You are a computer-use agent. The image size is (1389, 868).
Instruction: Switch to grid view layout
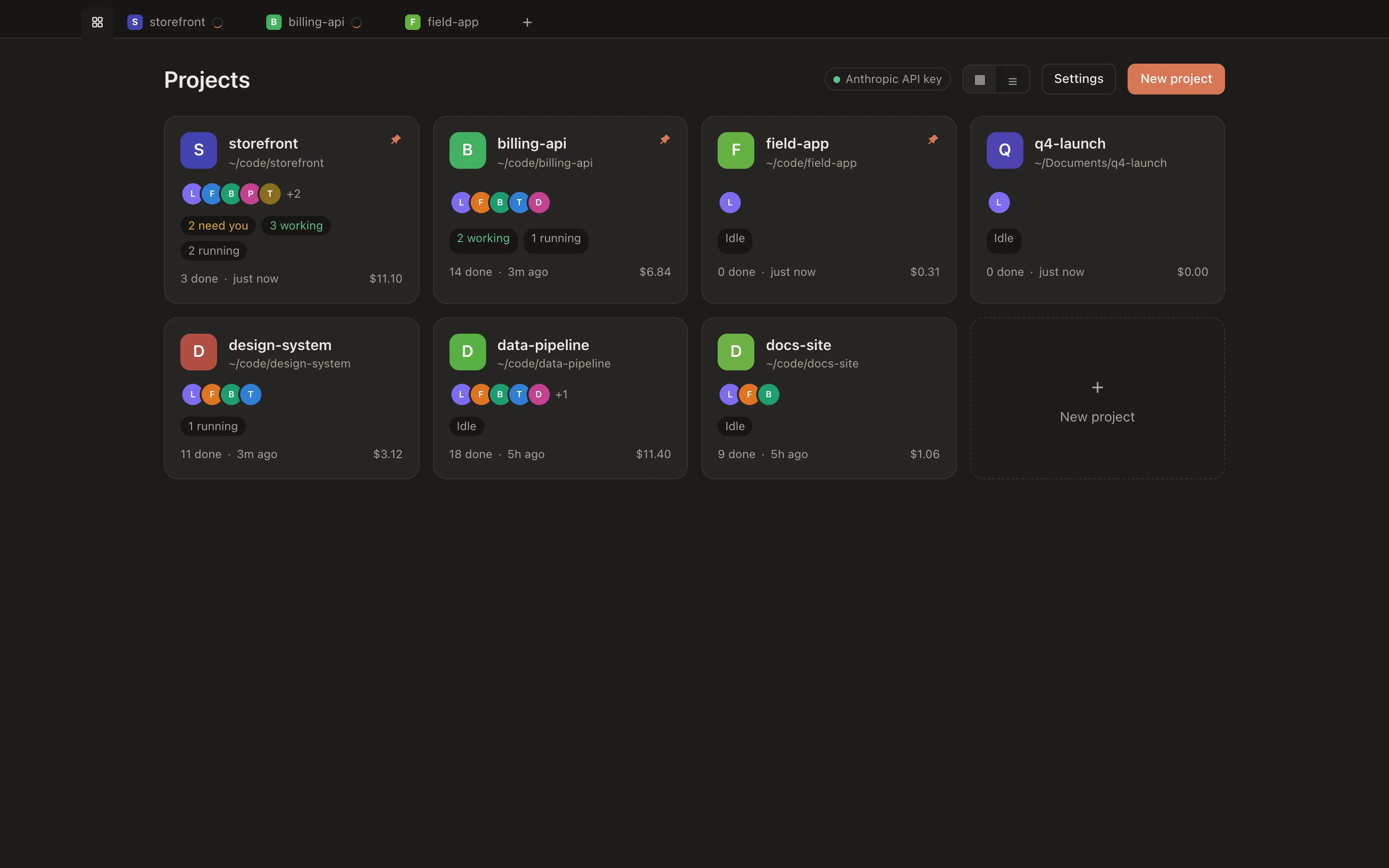980,80
